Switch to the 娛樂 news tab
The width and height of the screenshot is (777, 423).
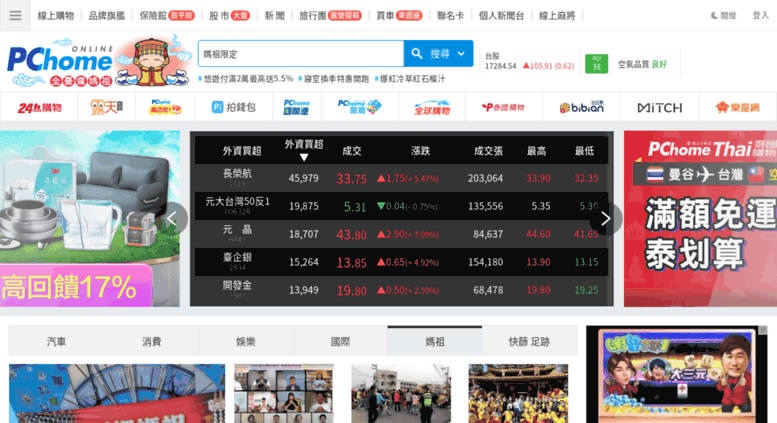[246, 341]
